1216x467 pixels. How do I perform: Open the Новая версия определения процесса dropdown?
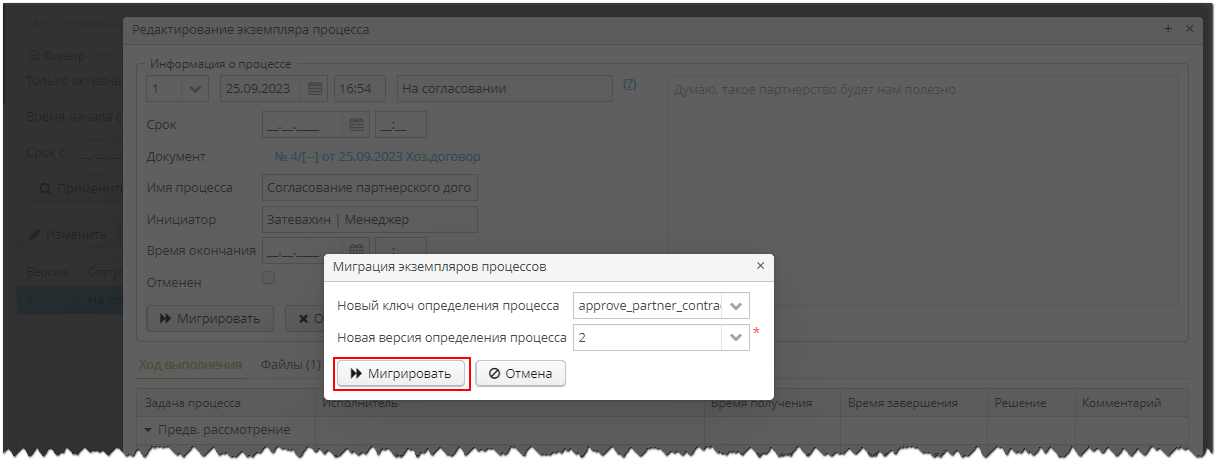point(736,338)
